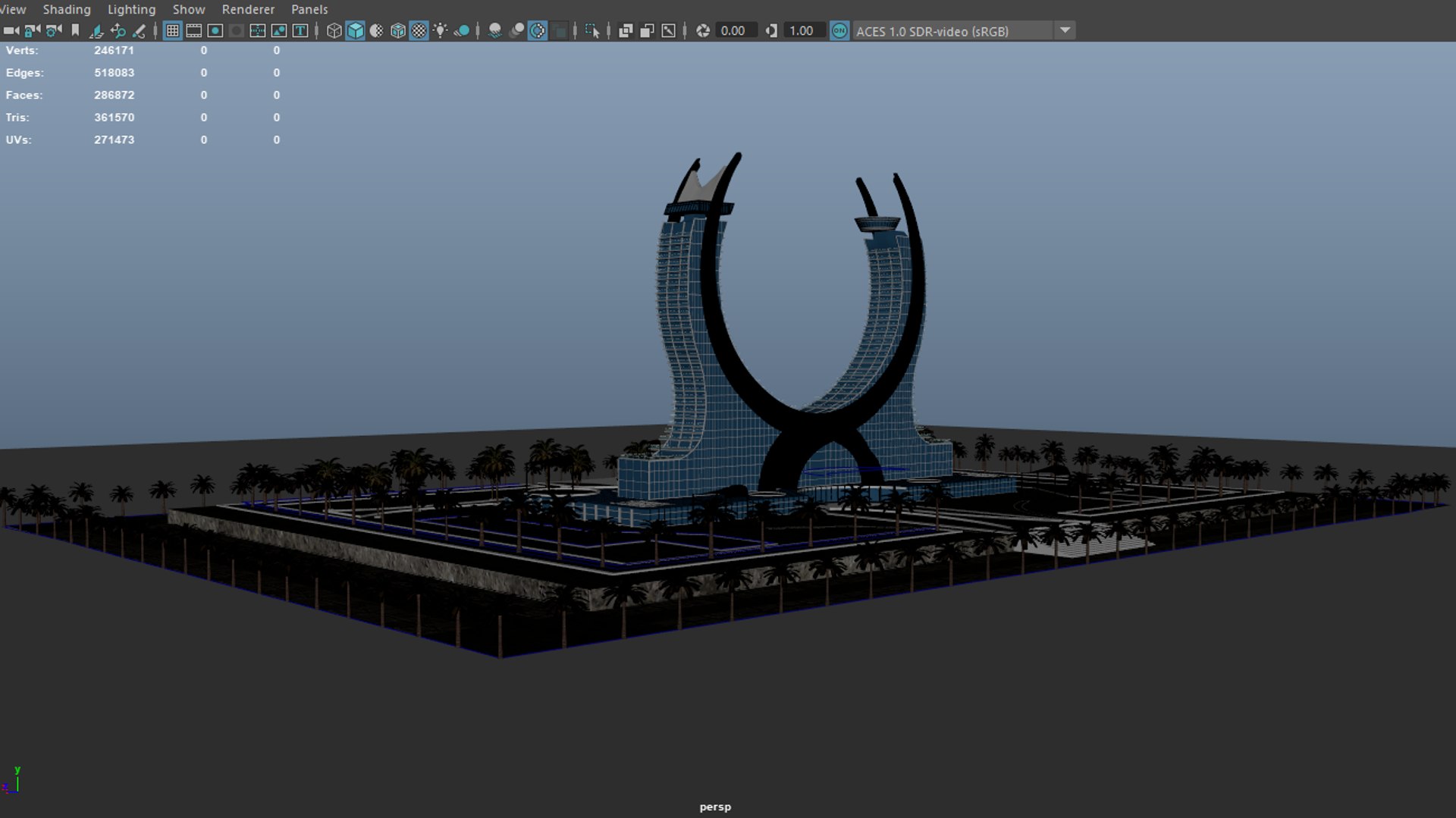Click the Gamma value field 1.00
The height and width of the screenshot is (818, 1456).
coord(804,31)
